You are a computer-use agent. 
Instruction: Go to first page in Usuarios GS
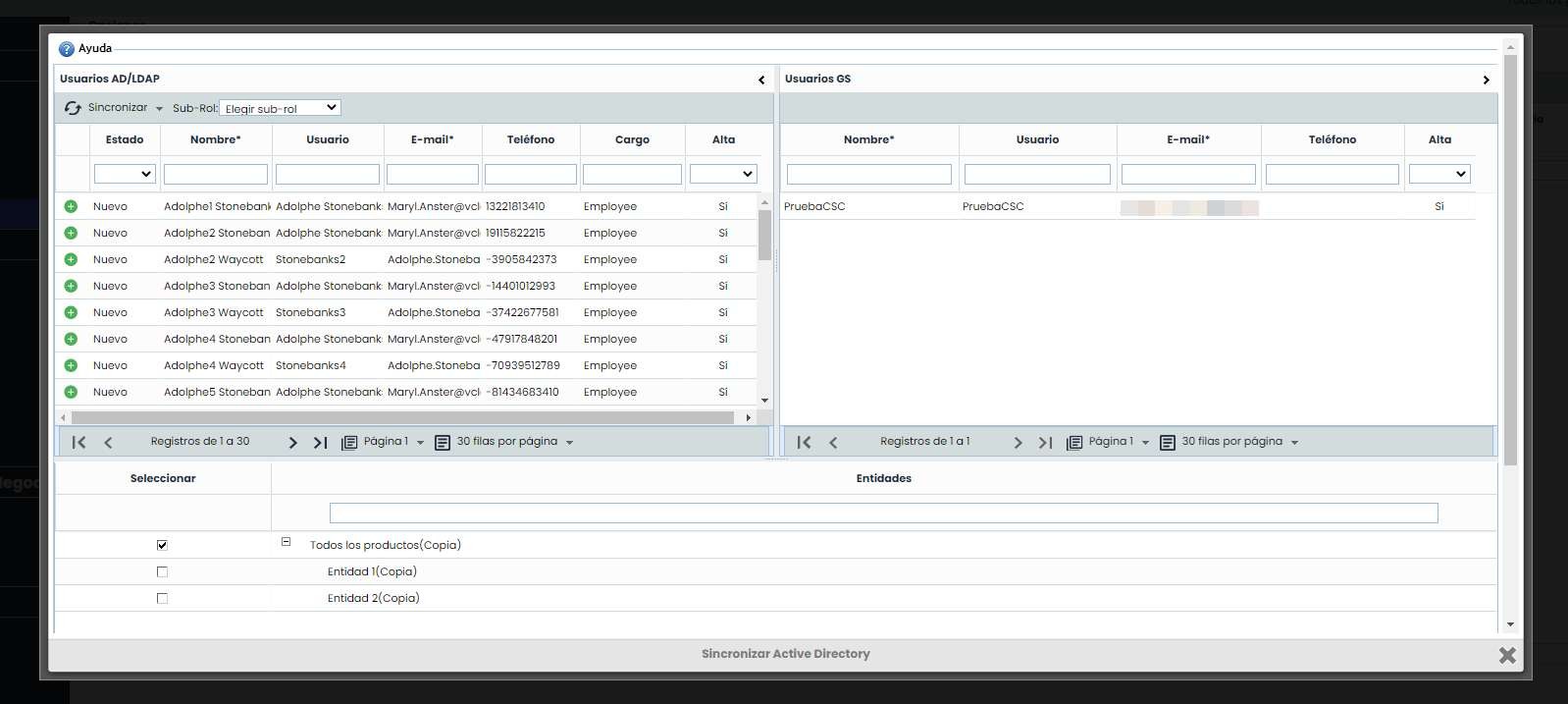pos(804,443)
